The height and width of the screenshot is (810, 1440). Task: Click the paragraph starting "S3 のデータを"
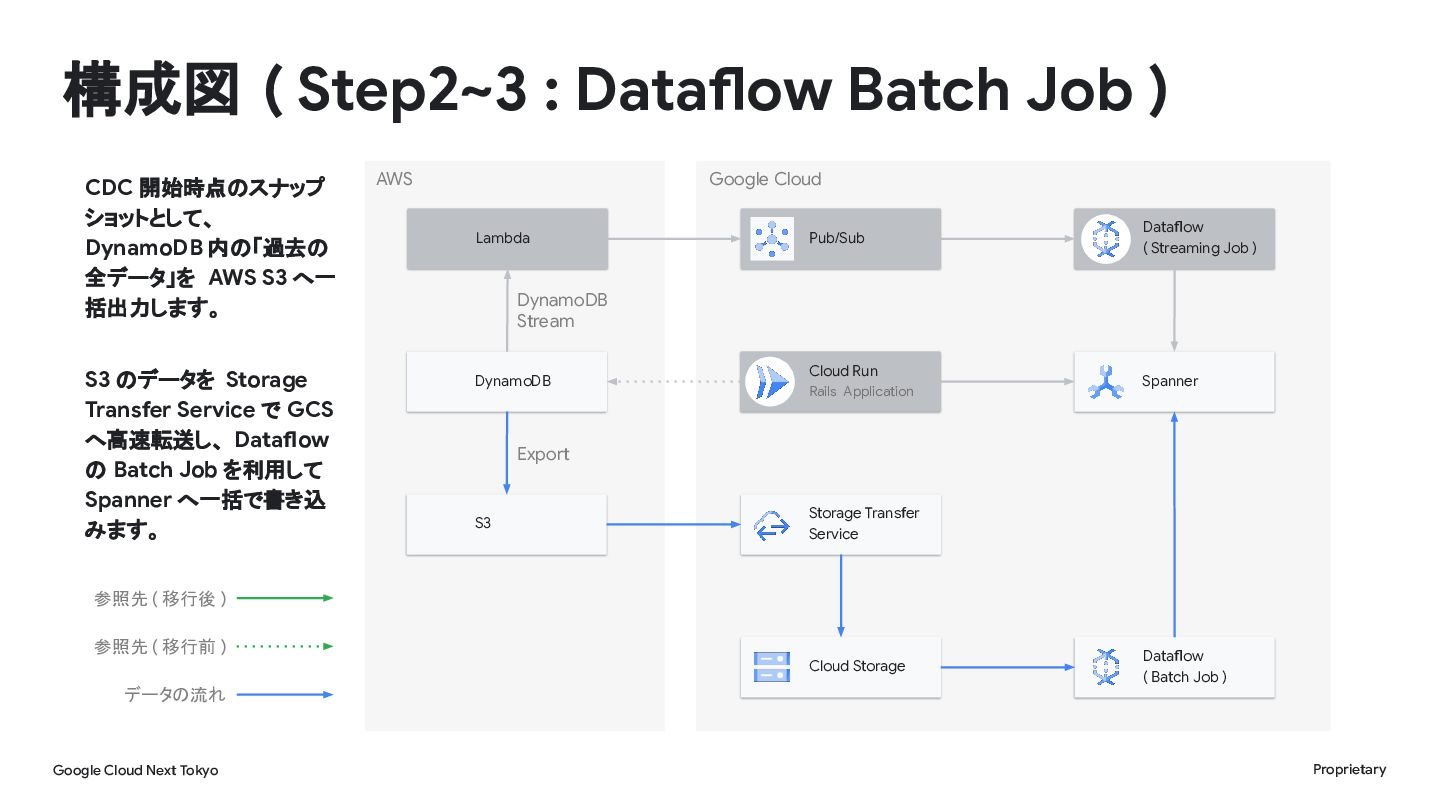[x=210, y=455]
